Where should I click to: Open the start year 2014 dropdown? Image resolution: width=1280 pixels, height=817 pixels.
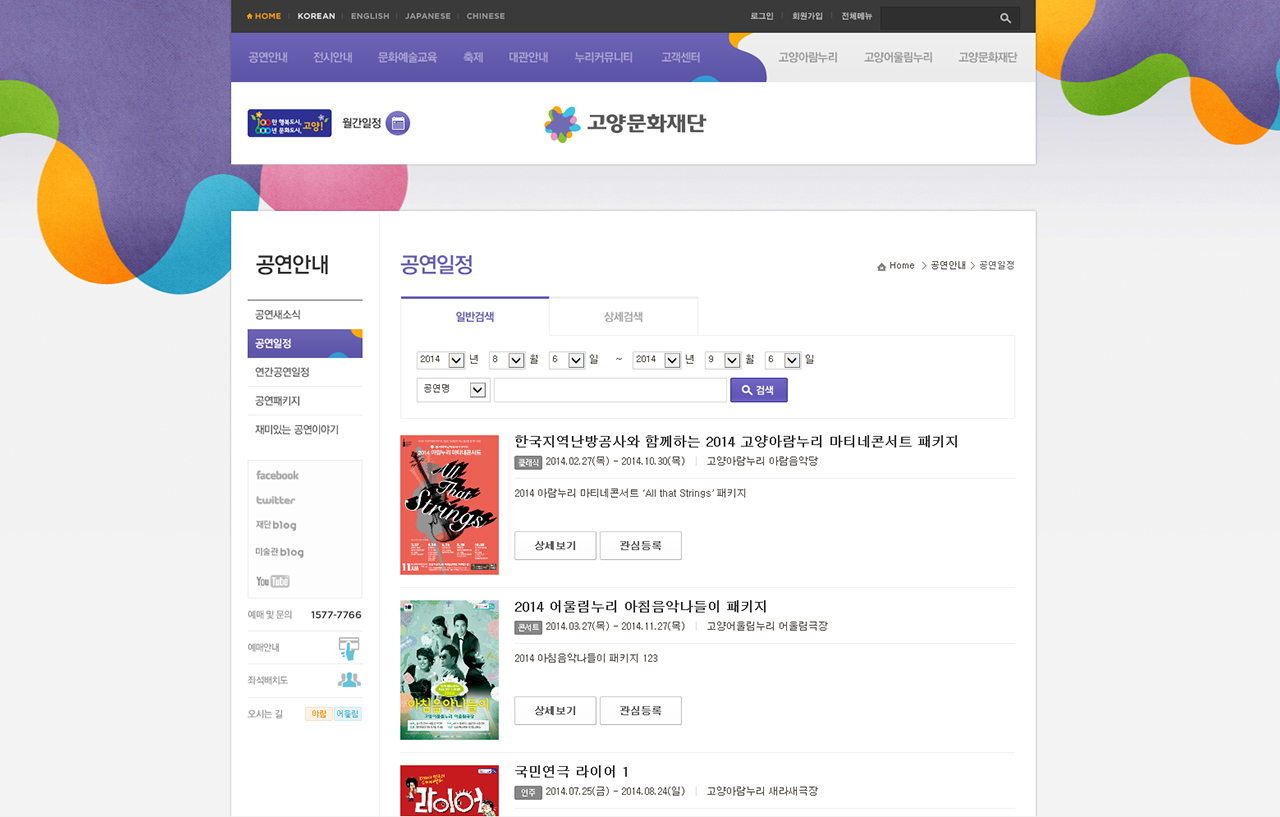click(x=441, y=360)
